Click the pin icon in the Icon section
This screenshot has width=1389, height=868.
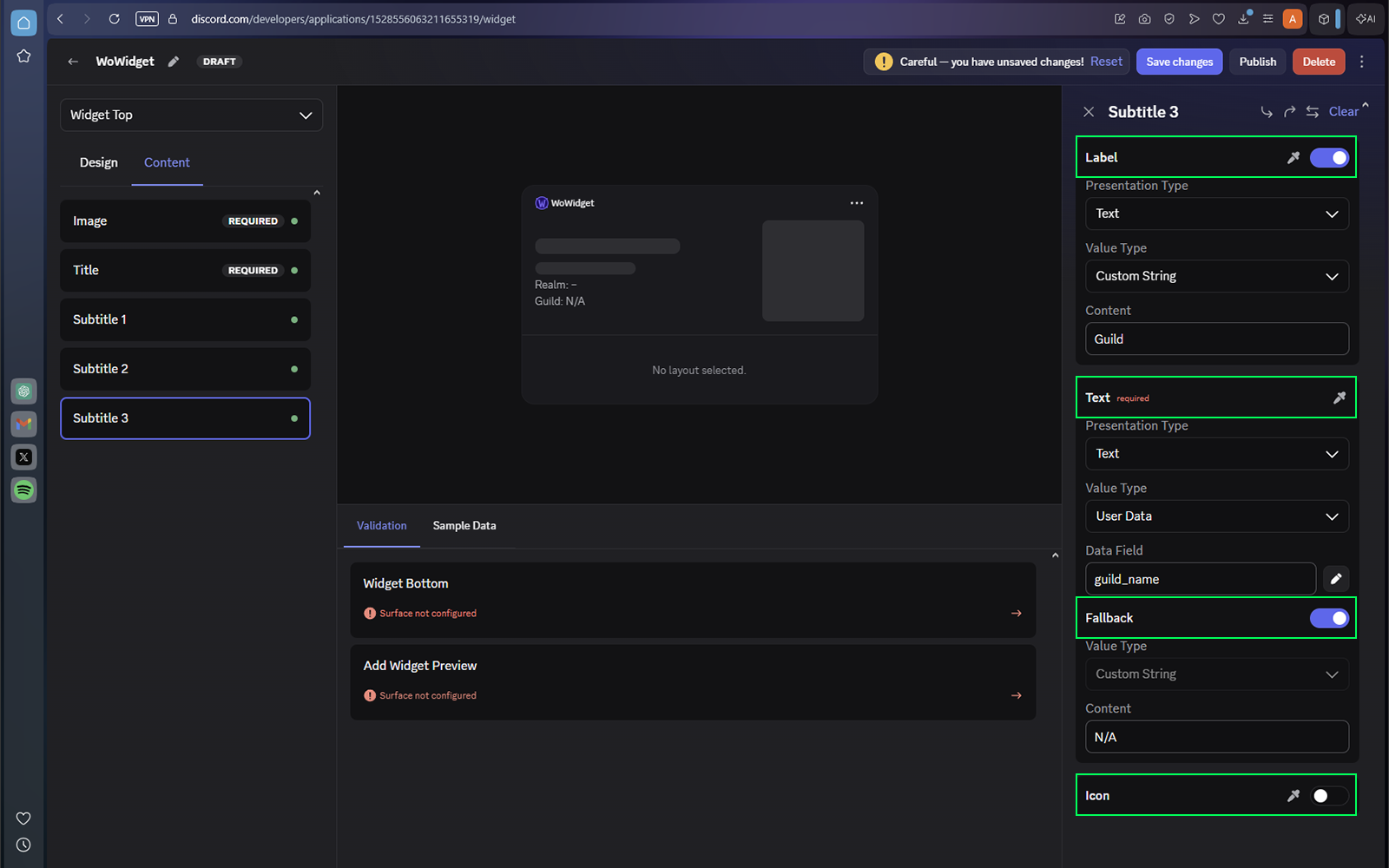[1294, 796]
